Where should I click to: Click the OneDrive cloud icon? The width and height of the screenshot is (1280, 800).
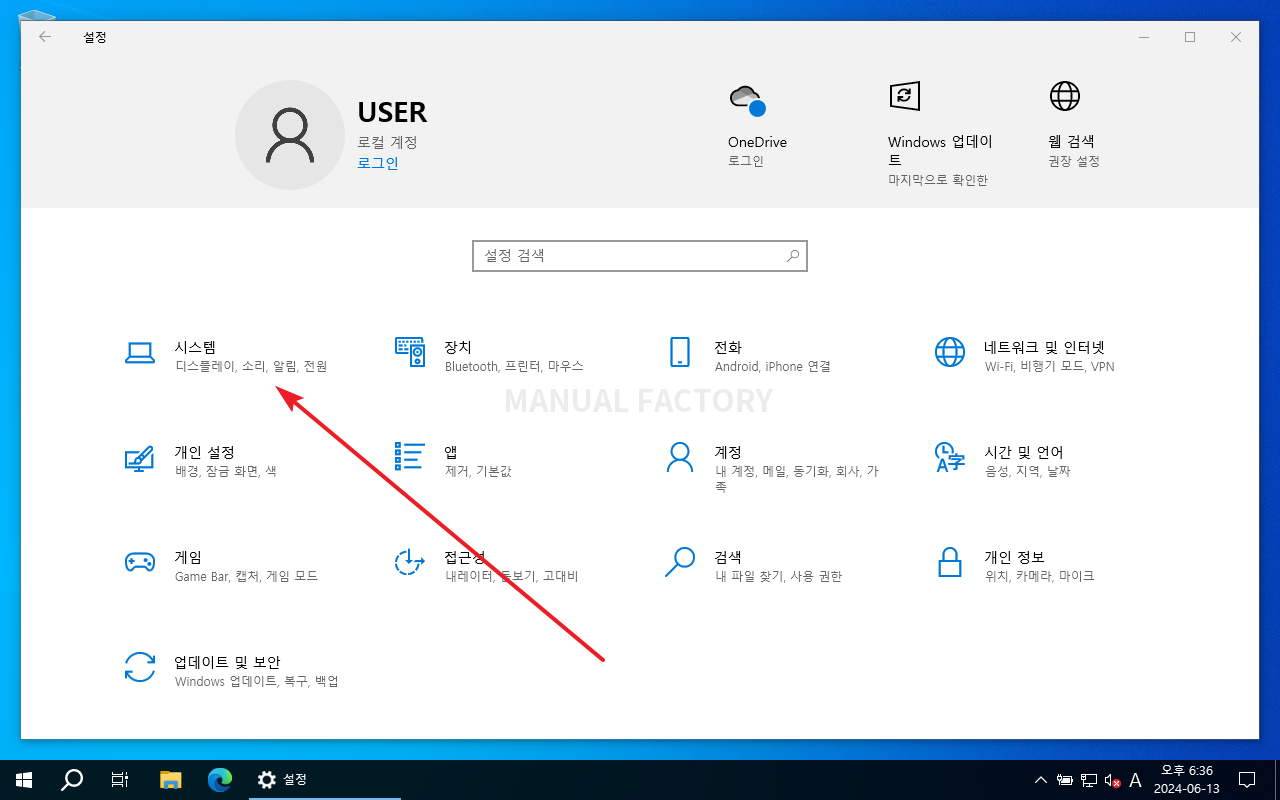(x=748, y=100)
